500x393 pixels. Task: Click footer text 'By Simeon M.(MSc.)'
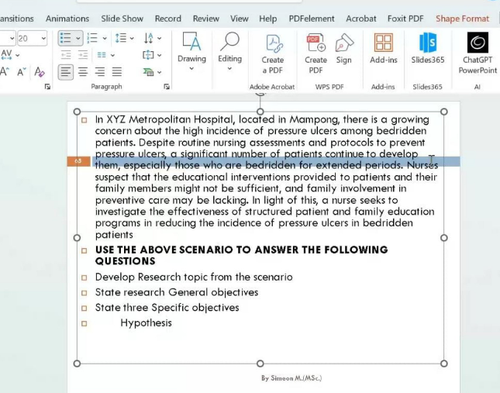(x=292, y=378)
